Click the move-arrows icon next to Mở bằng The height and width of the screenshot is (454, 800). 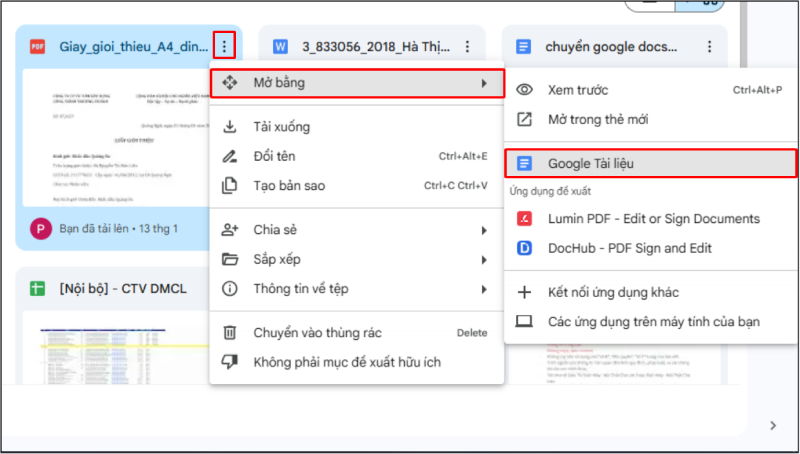(230, 83)
